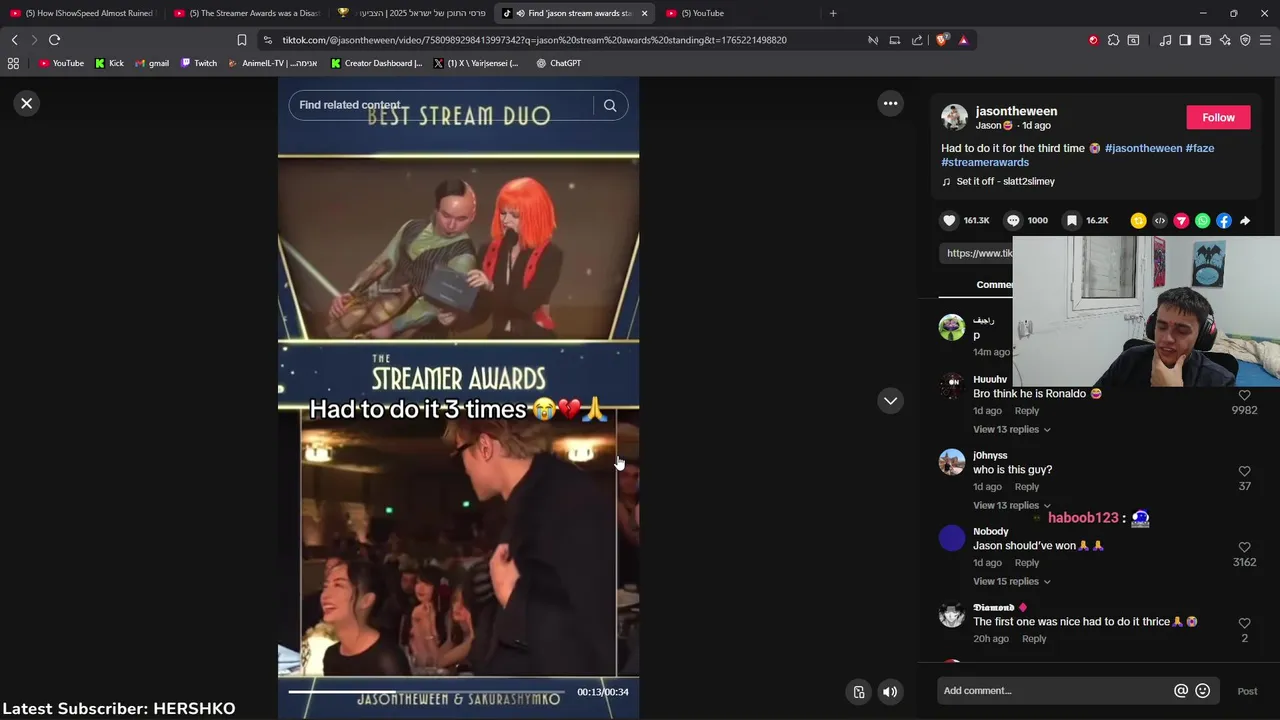Open Brave VPN shield icon
This screenshot has height=720, width=1280.
click(x=1245, y=40)
